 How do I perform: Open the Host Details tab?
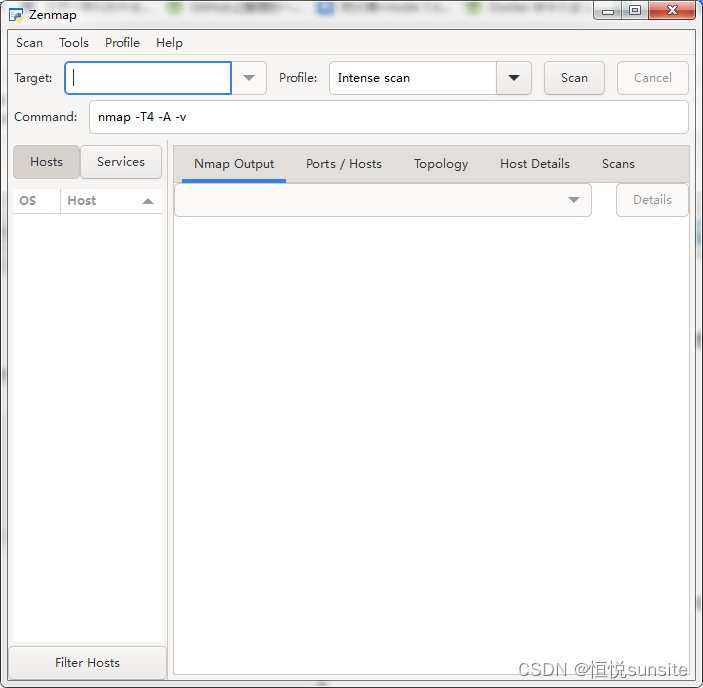tap(535, 164)
